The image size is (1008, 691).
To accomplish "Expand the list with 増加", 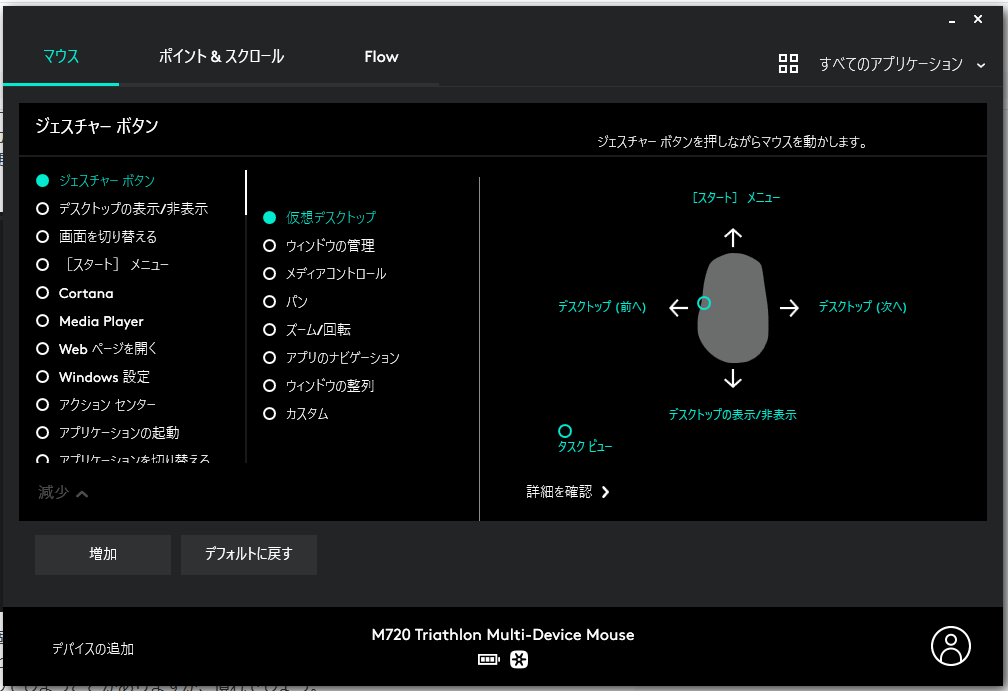I will (102, 554).
